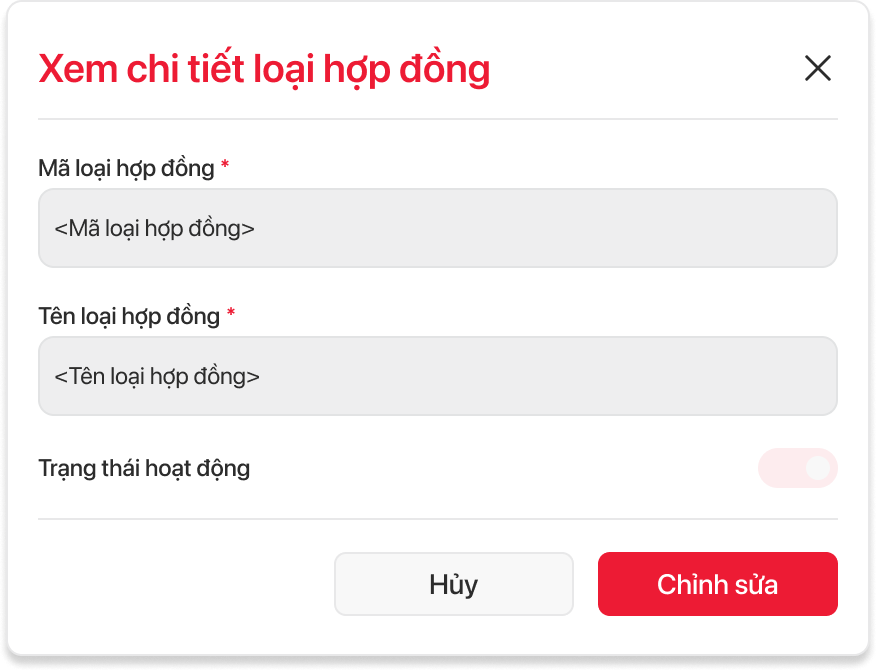876x670 pixels.
Task: Click the red asterisk beside Mã loại hợp đồng
Action: [x=225, y=164]
